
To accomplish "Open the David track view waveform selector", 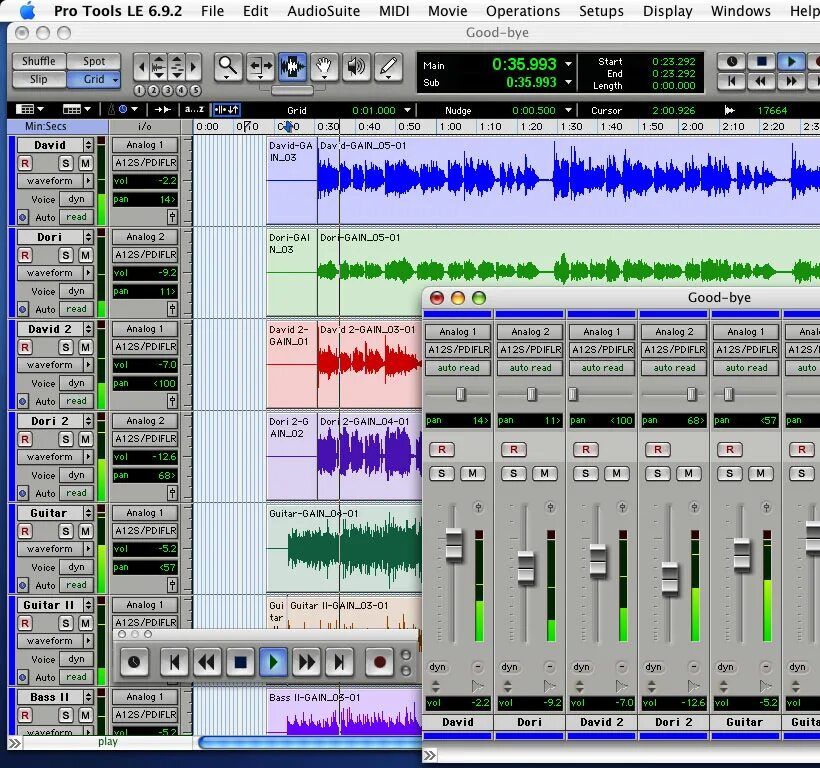I will pos(55,181).
